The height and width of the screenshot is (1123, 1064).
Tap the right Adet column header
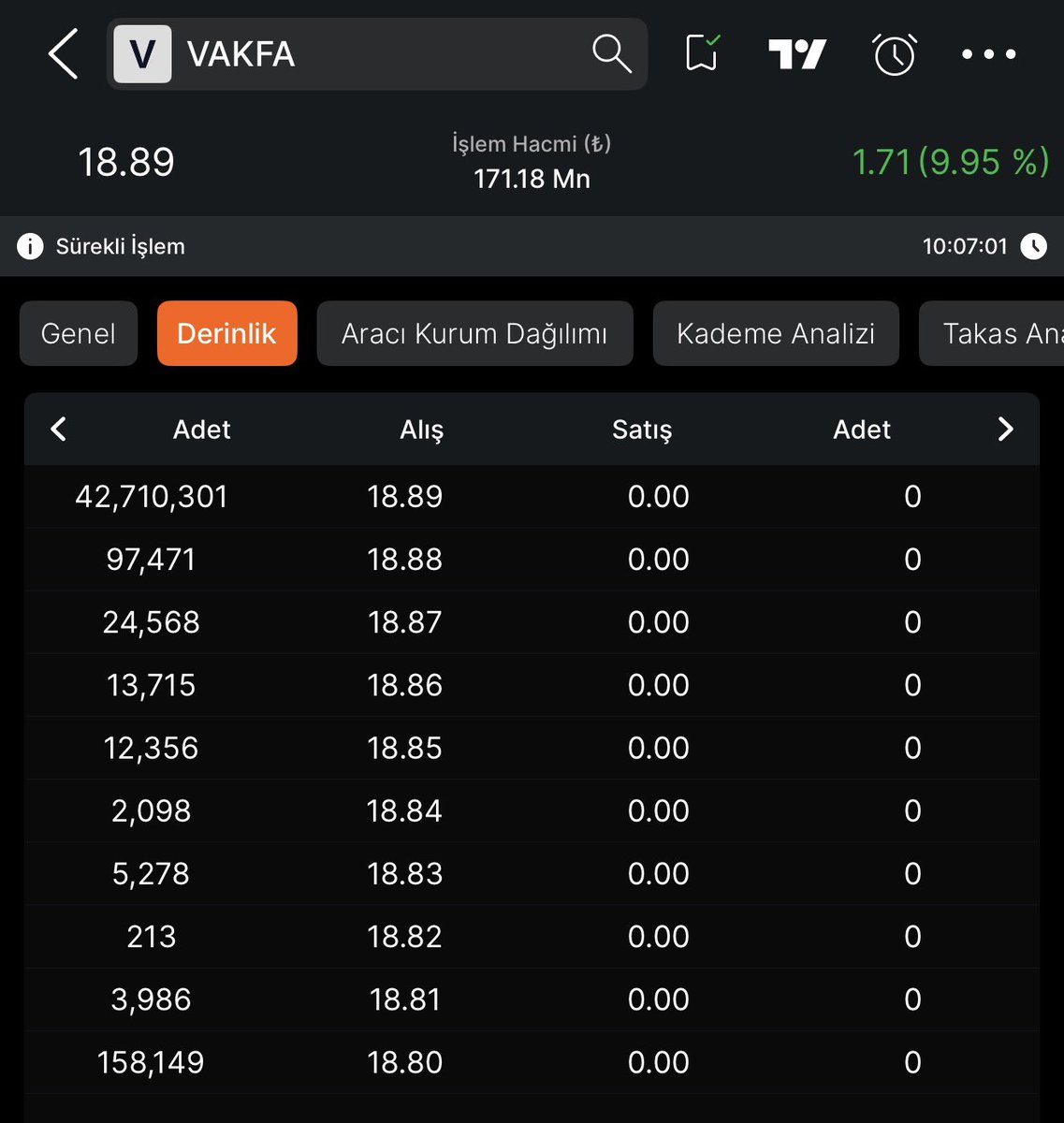click(862, 430)
